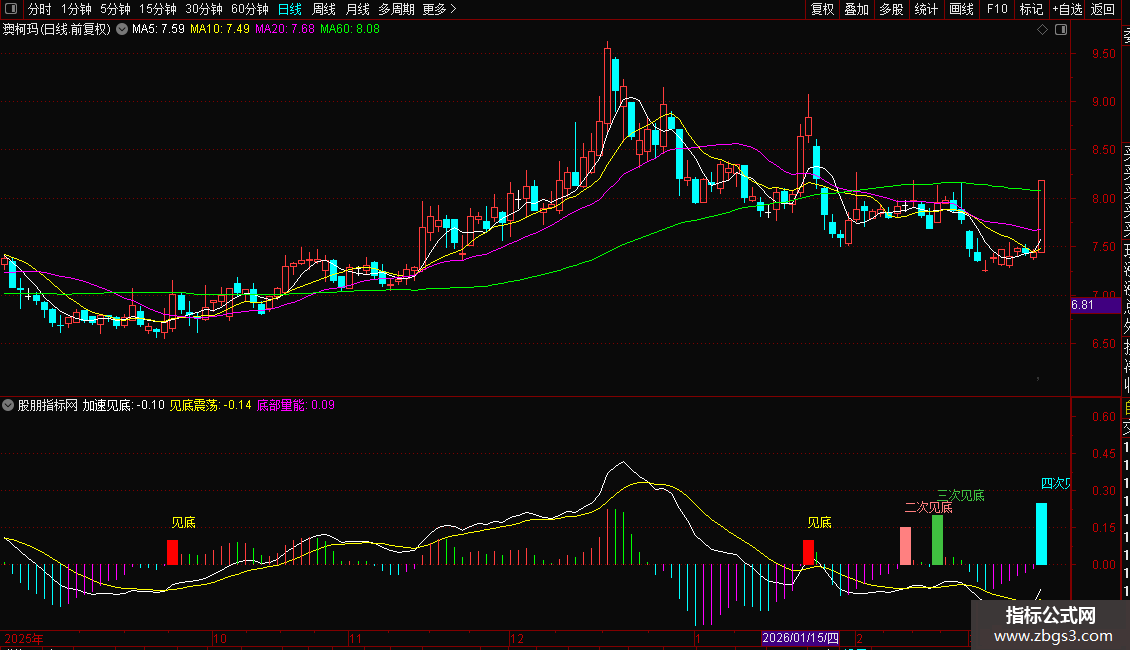Add stock via +自选 button

[1067, 9]
